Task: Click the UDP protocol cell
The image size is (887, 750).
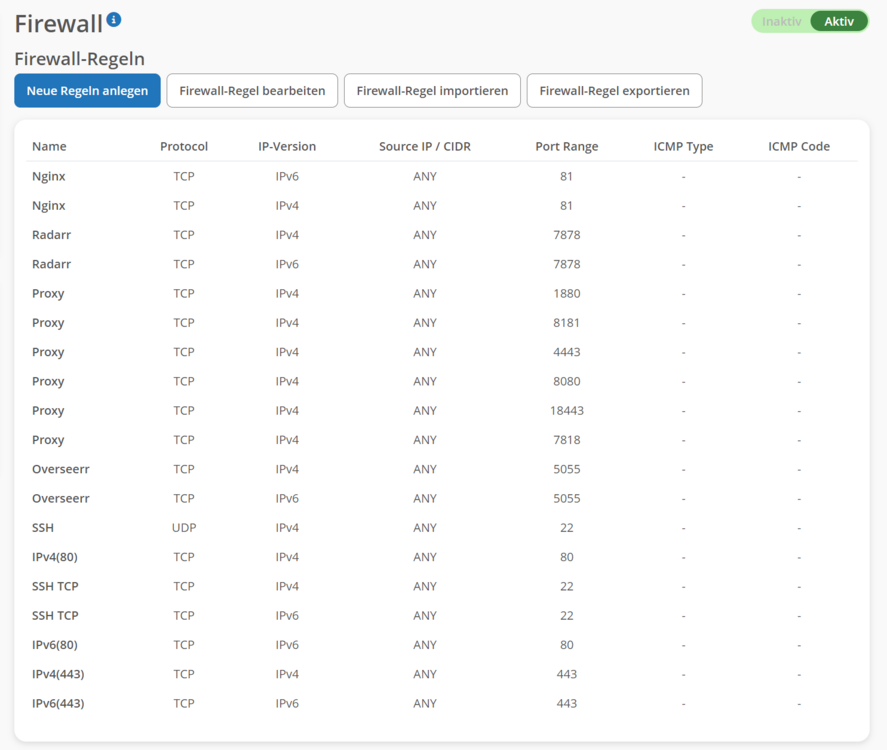Action: point(184,528)
